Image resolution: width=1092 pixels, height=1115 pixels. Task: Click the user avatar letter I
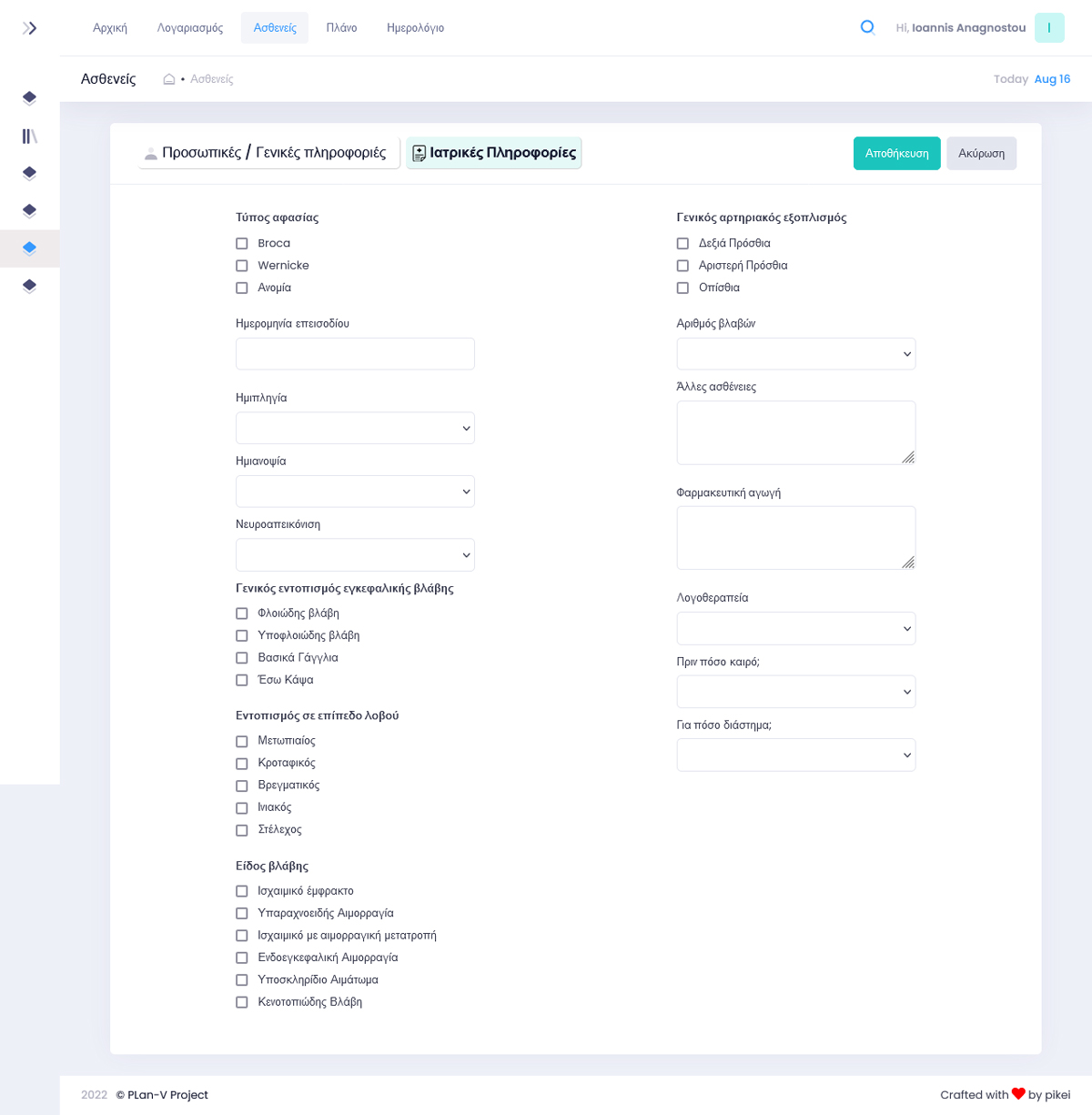pos(1049,28)
